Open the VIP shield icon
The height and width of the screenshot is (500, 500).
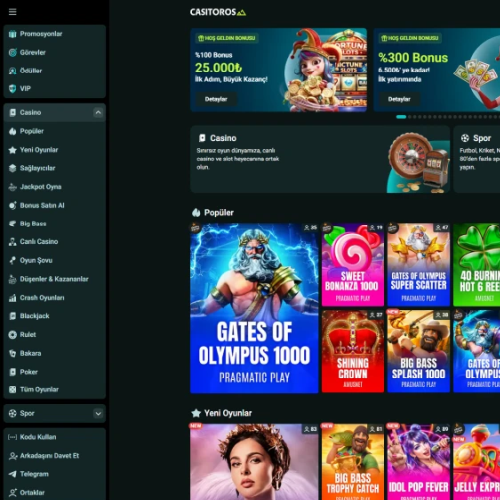pos(13,89)
